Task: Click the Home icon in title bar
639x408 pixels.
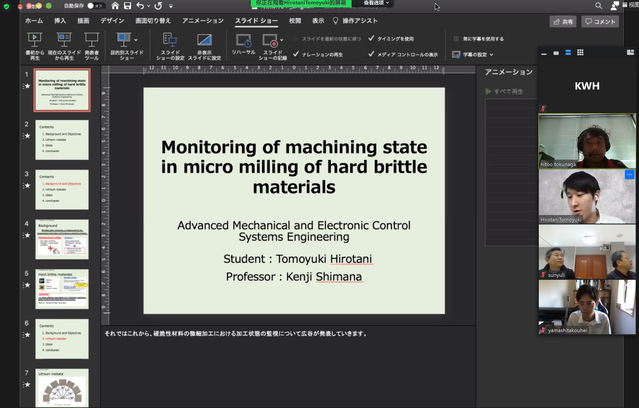Action: click(113, 6)
